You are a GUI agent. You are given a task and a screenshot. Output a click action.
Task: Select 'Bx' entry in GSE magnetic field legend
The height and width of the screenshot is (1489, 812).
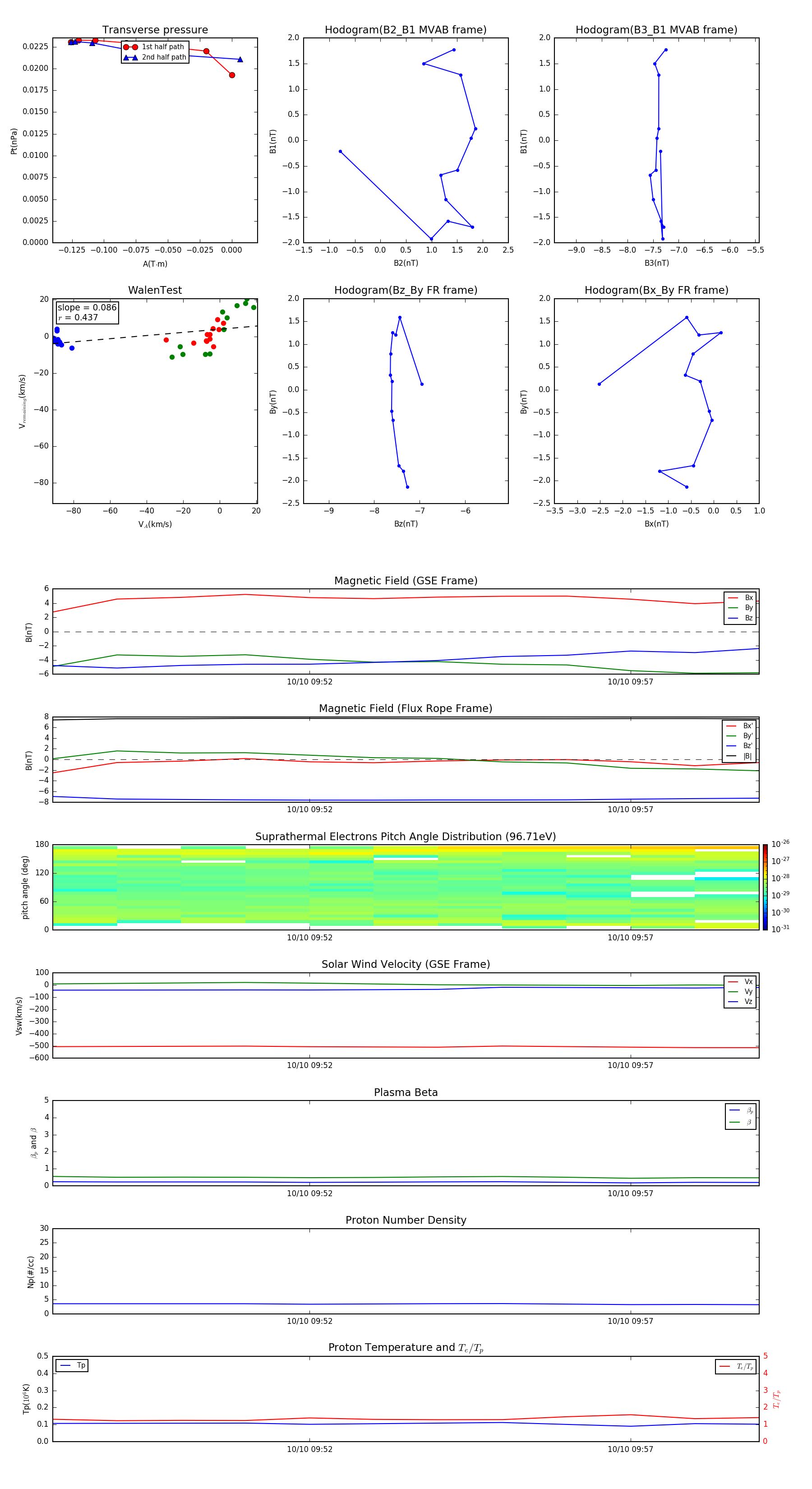[740, 598]
